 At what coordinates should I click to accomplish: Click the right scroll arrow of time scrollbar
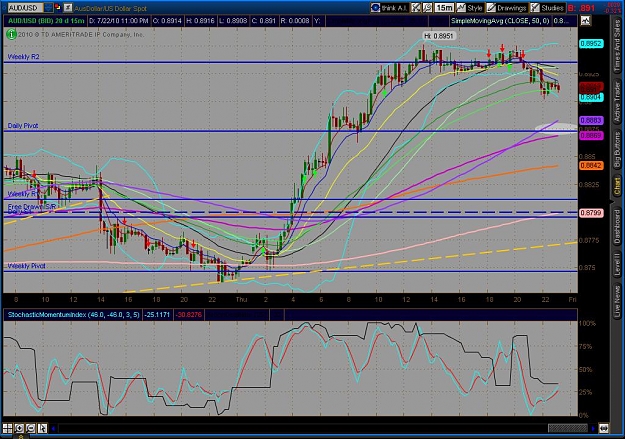point(593,429)
